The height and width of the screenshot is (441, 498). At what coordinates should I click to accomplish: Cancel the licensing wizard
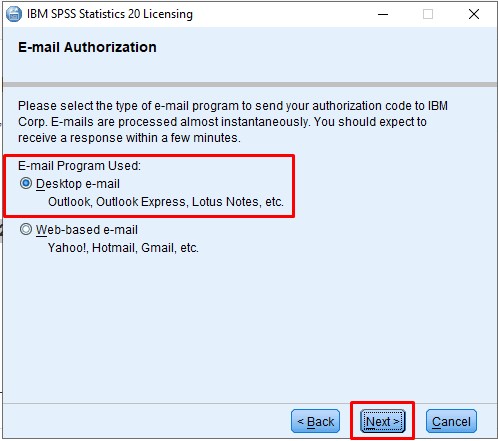tap(451, 421)
